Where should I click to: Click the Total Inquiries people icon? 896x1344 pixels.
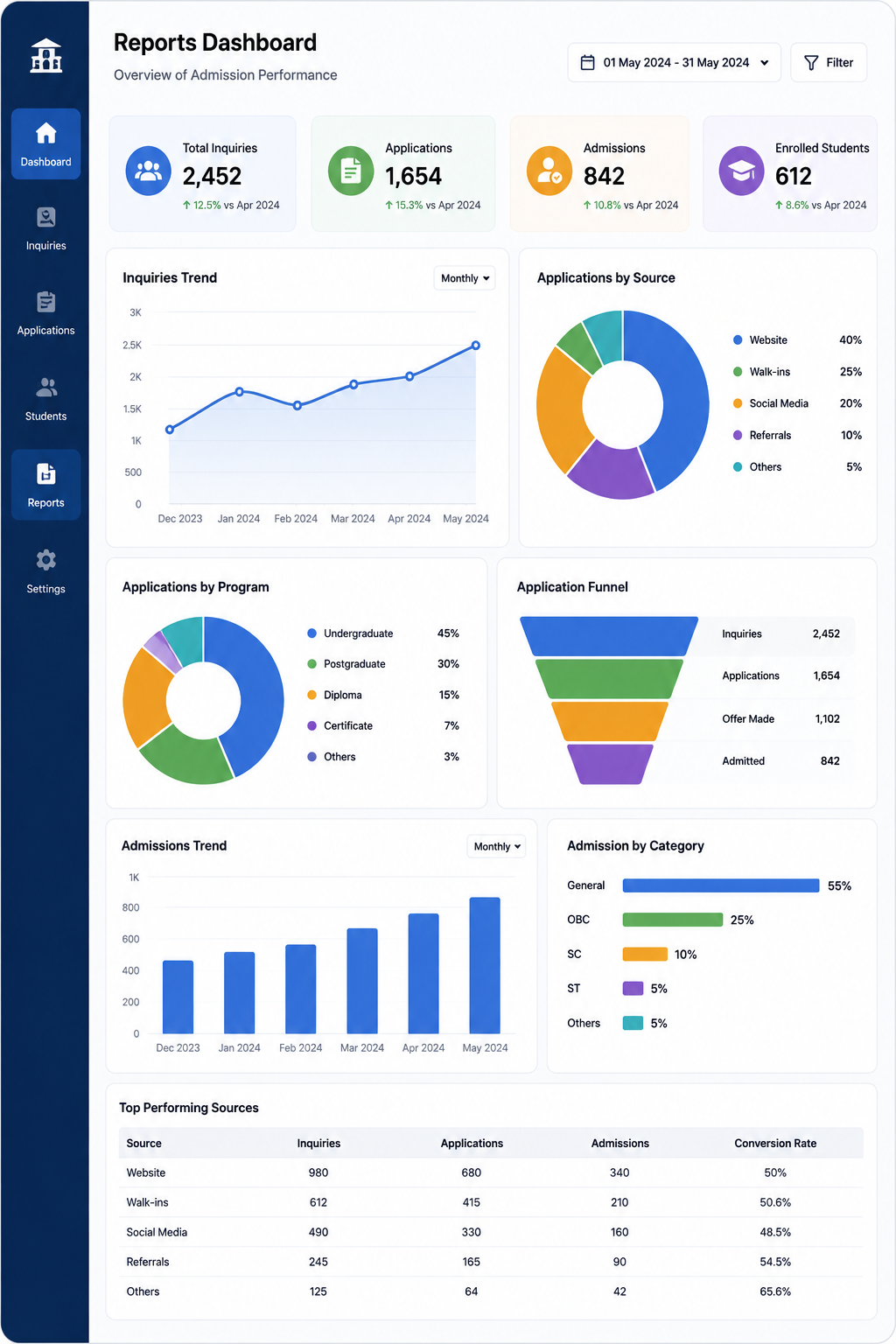click(149, 170)
